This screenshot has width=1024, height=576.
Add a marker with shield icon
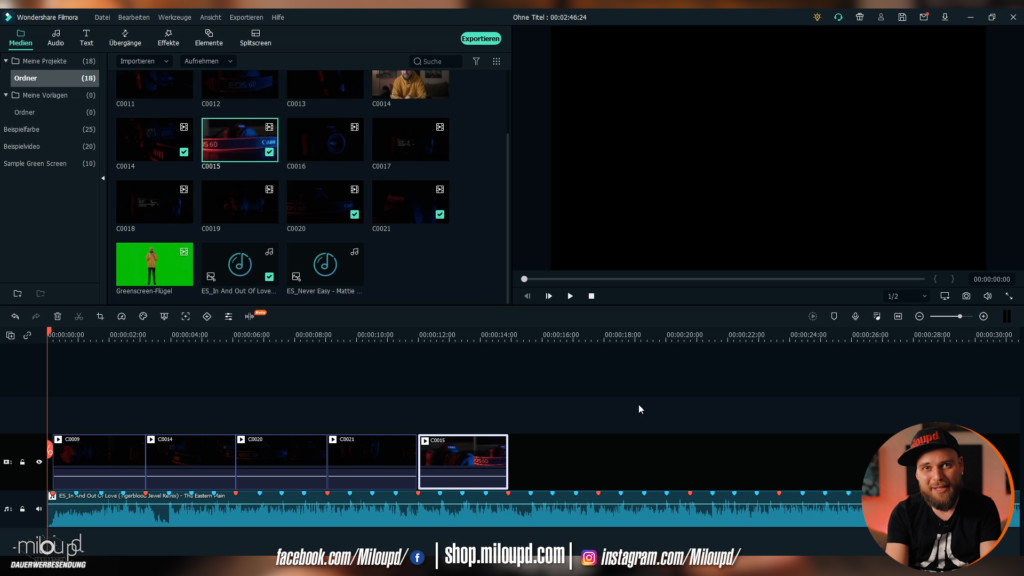coord(834,316)
